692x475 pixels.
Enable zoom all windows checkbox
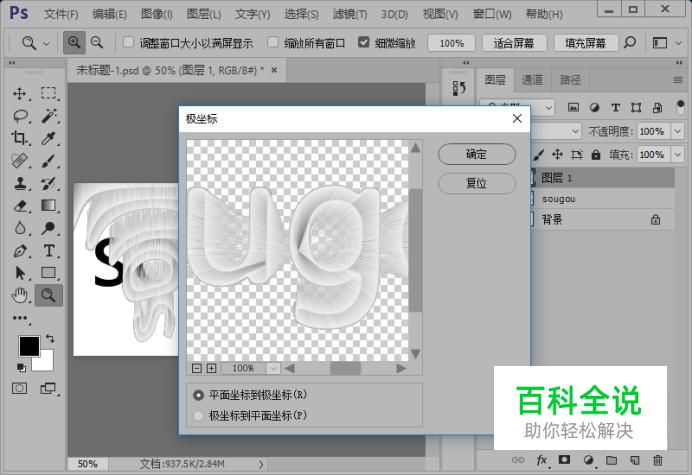point(273,42)
